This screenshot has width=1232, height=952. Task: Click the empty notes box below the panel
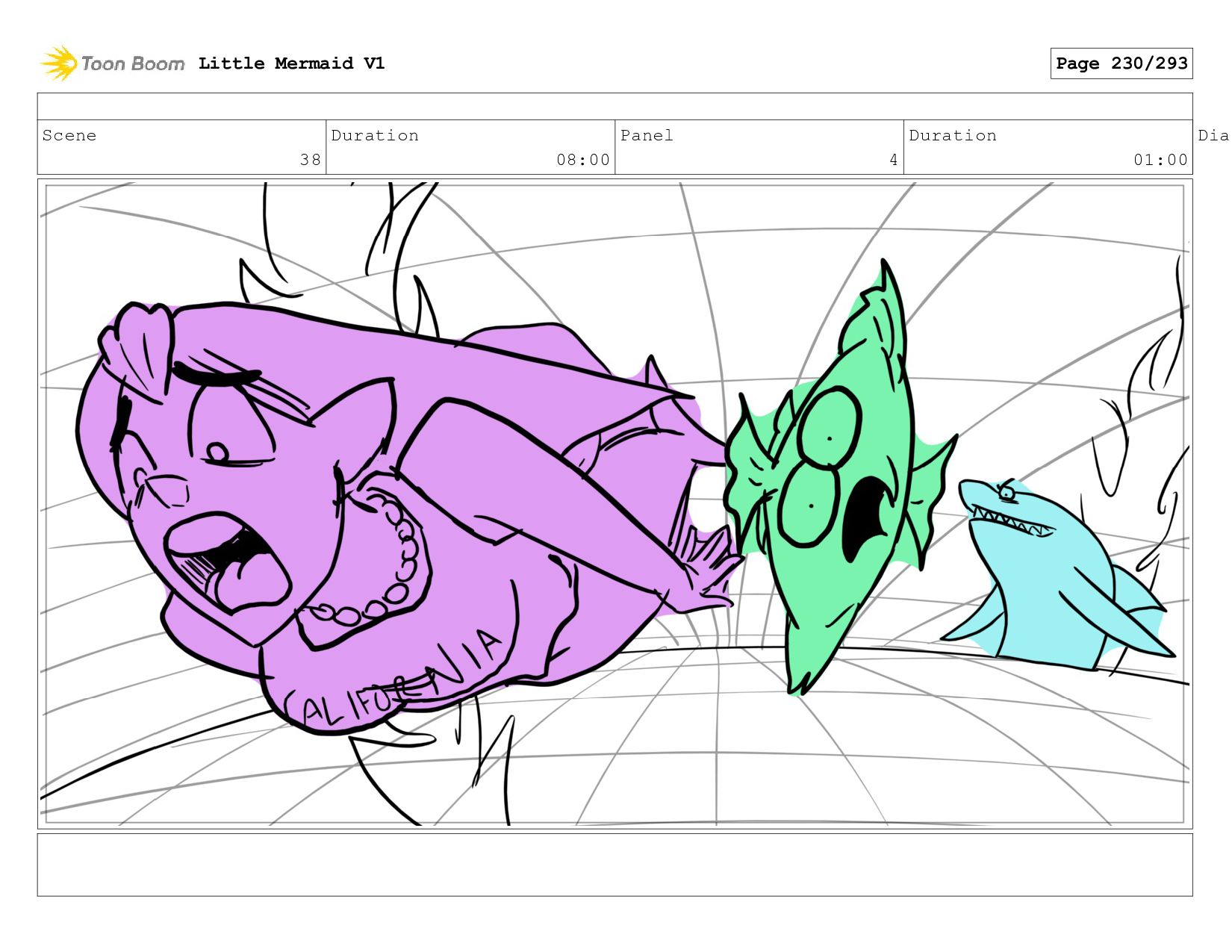pyautogui.click(x=615, y=865)
